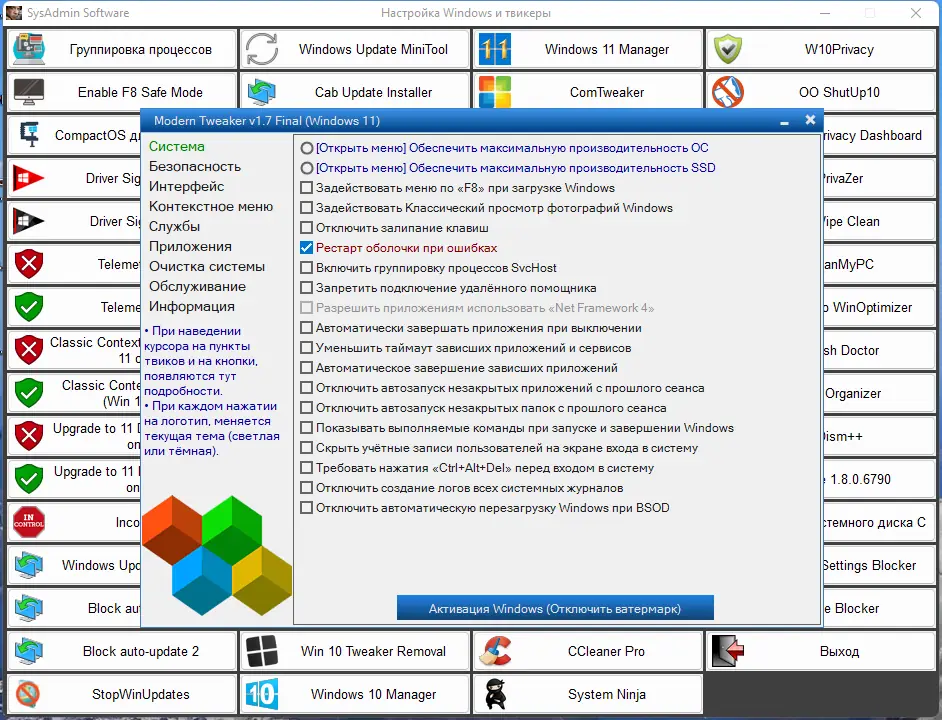Click Активация Windows (Отключить ватермарк) button
This screenshot has width=942, height=720.
(555, 608)
